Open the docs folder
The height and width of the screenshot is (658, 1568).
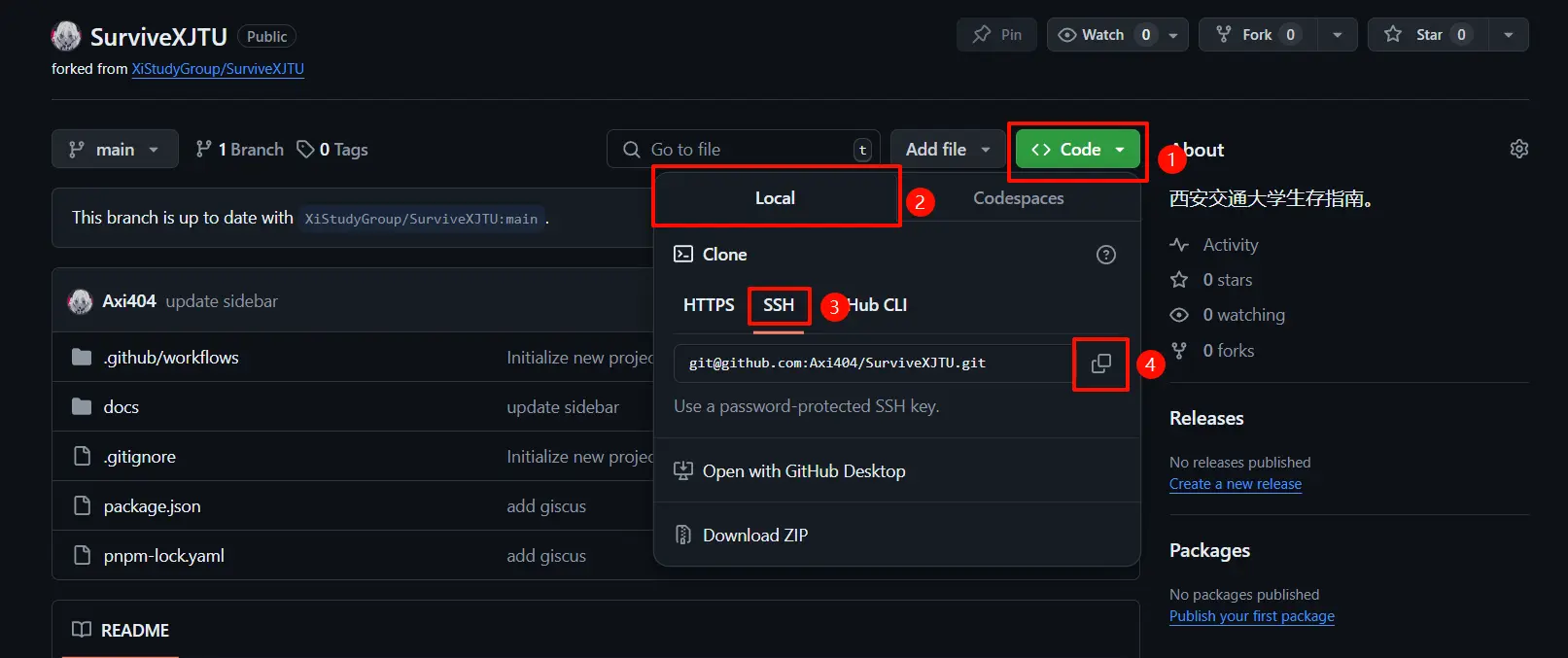tap(122, 407)
